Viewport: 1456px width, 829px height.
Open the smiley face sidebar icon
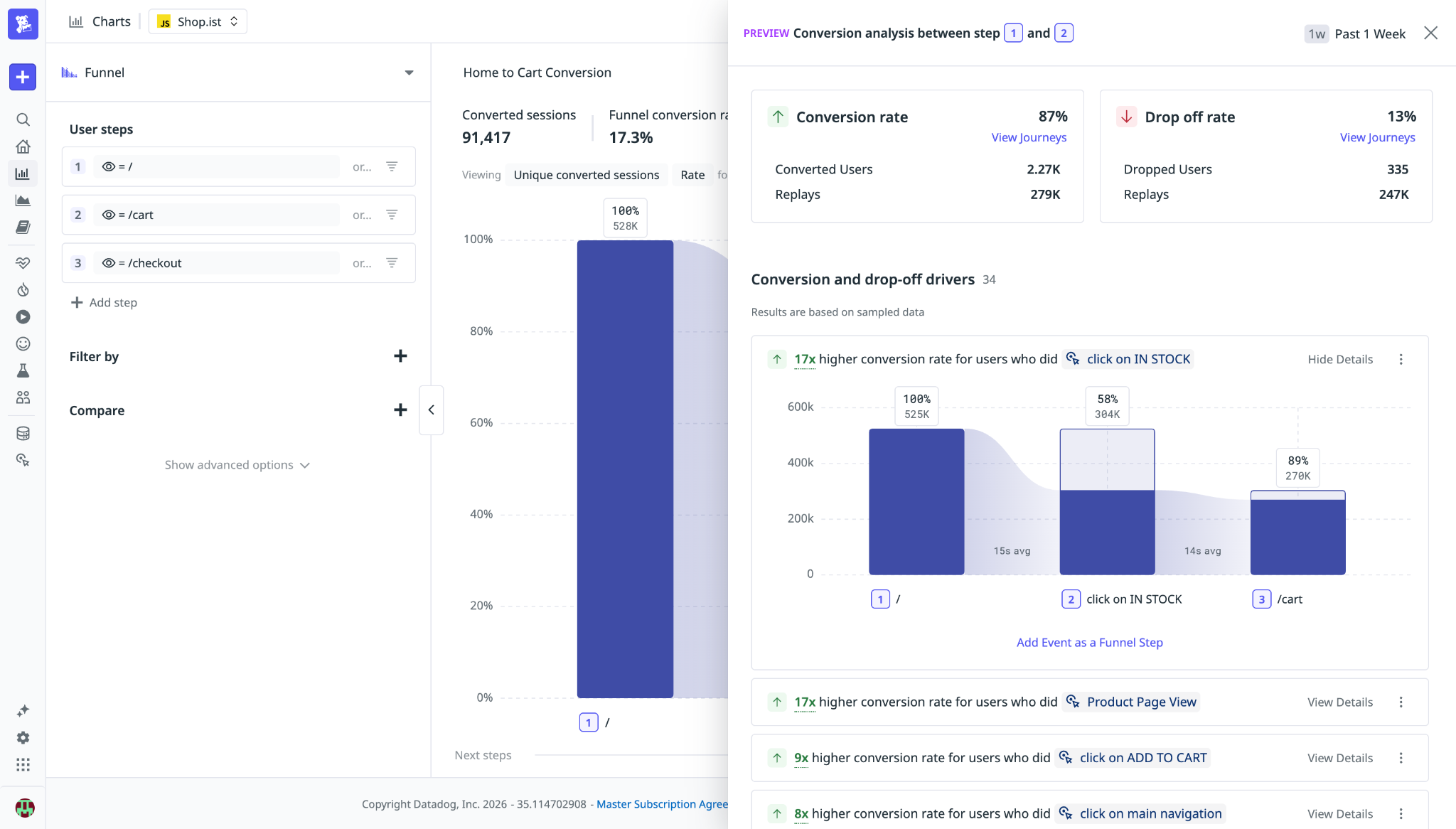(x=23, y=344)
